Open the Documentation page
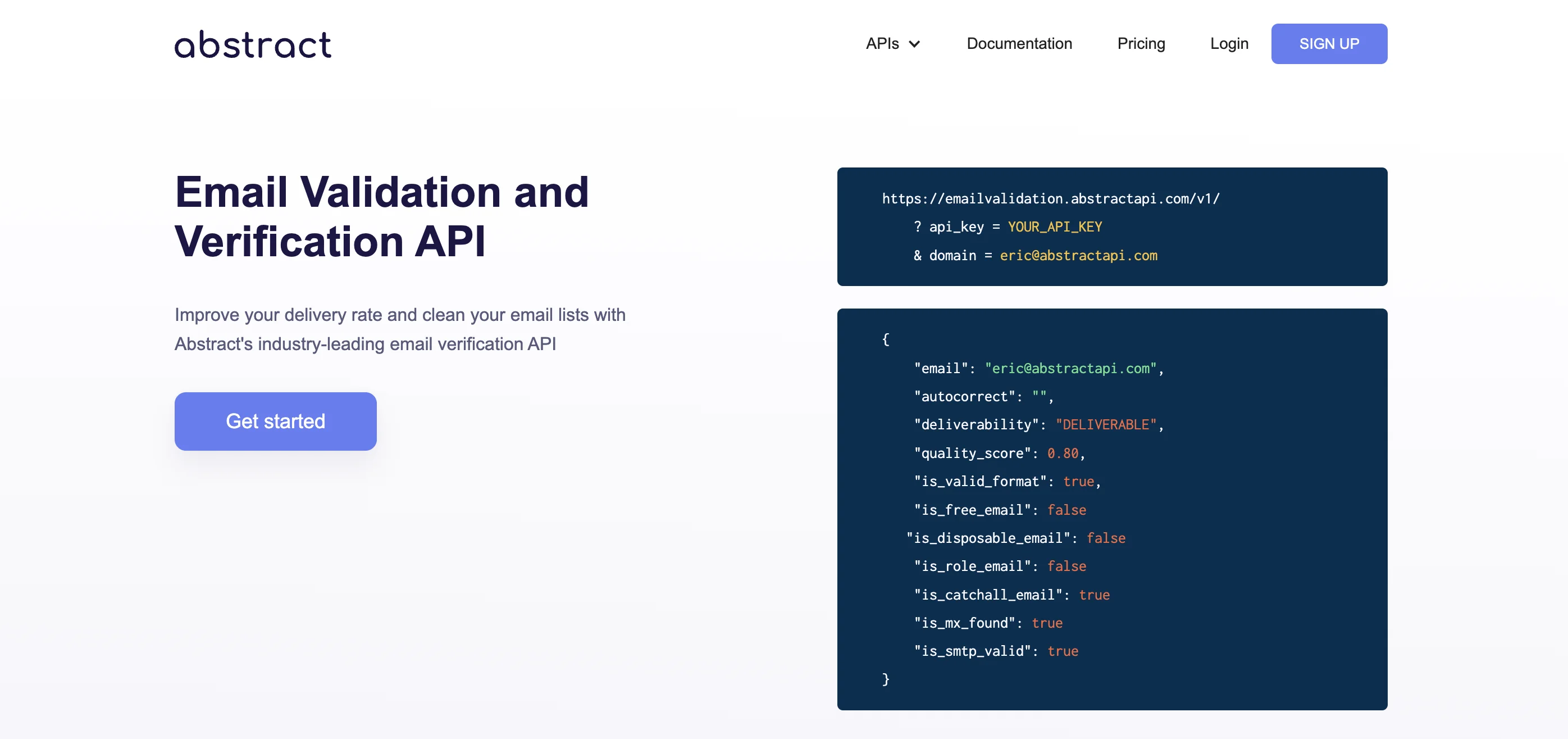 (1019, 43)
